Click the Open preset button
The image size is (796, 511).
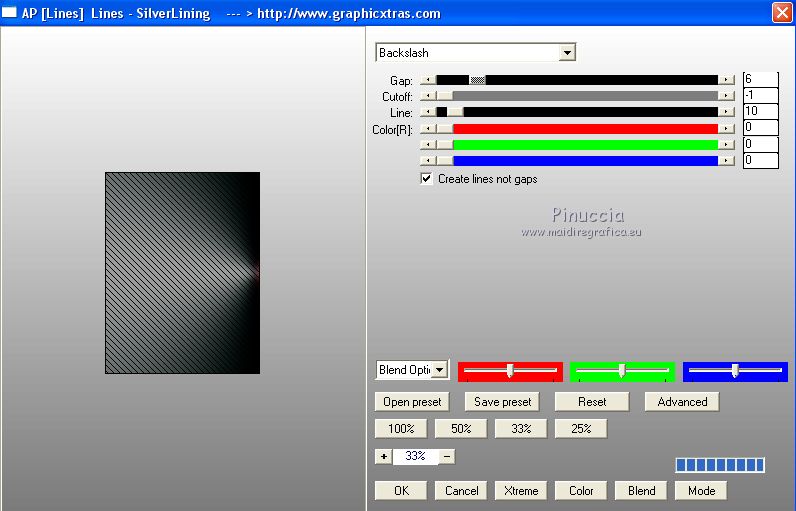412,402
